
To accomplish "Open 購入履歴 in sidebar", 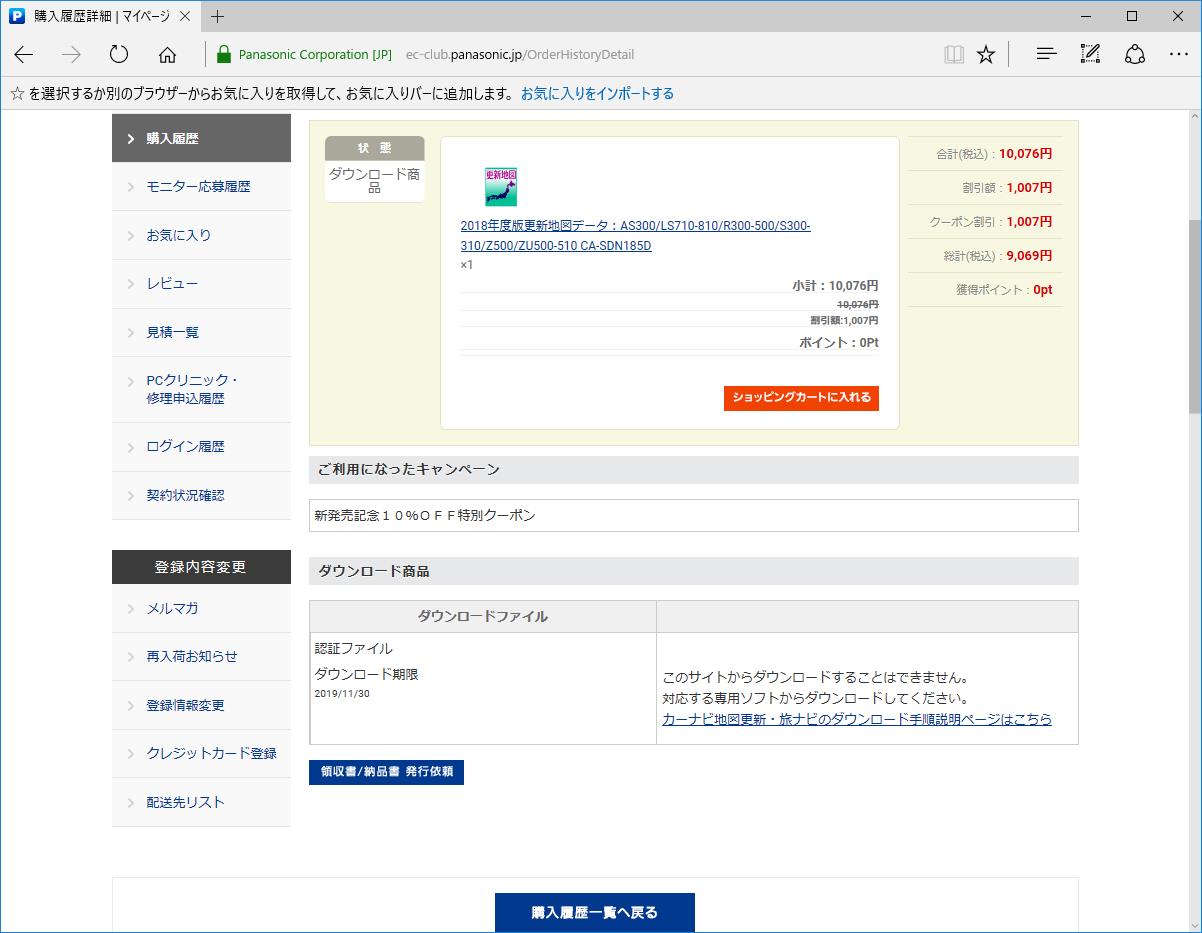I will [x=201, y=139].
